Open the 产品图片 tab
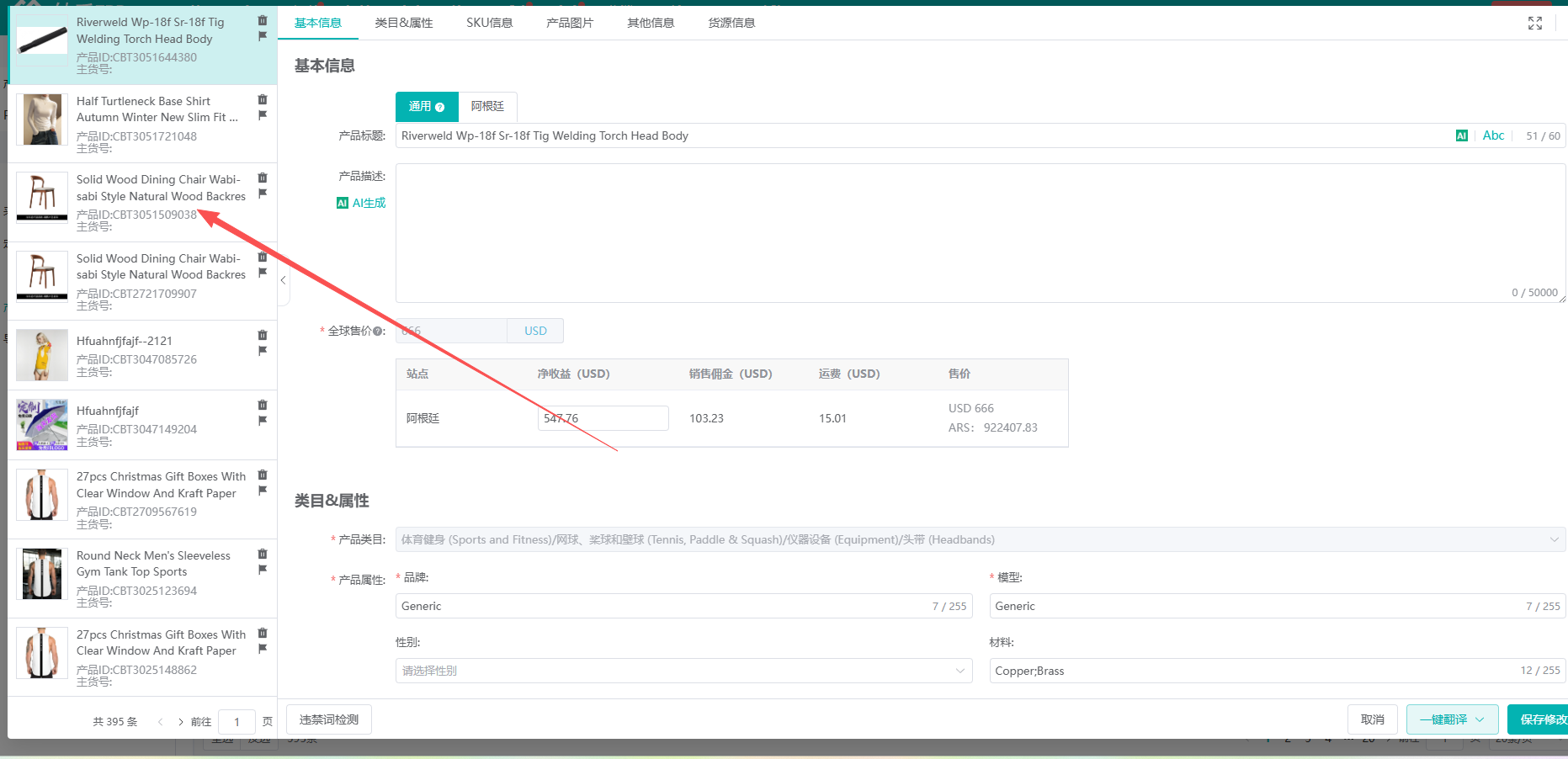The height and width of the screenshot is (759, 1568). [570, 23]
